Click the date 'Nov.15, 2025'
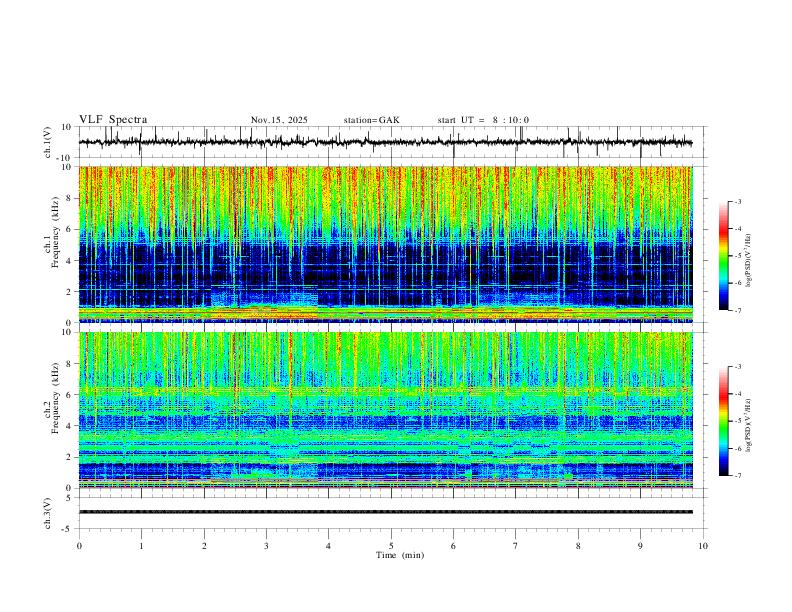 point(279,120)
